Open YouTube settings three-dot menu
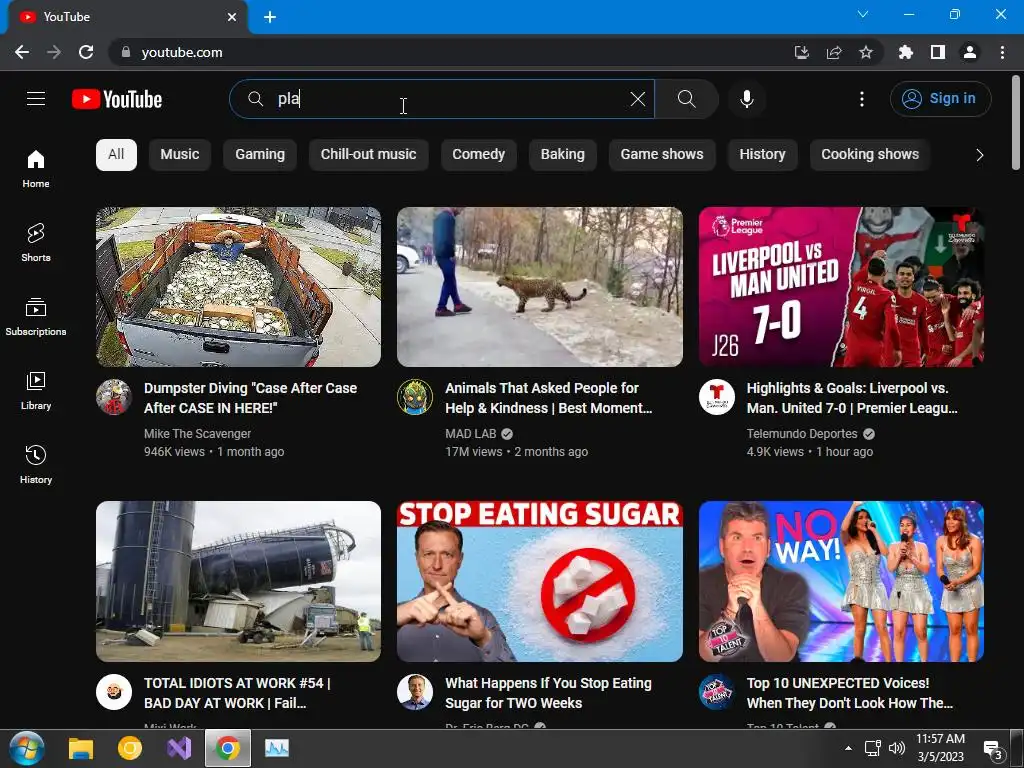Viewport: 1024px width, 768px height. point(861,99)
